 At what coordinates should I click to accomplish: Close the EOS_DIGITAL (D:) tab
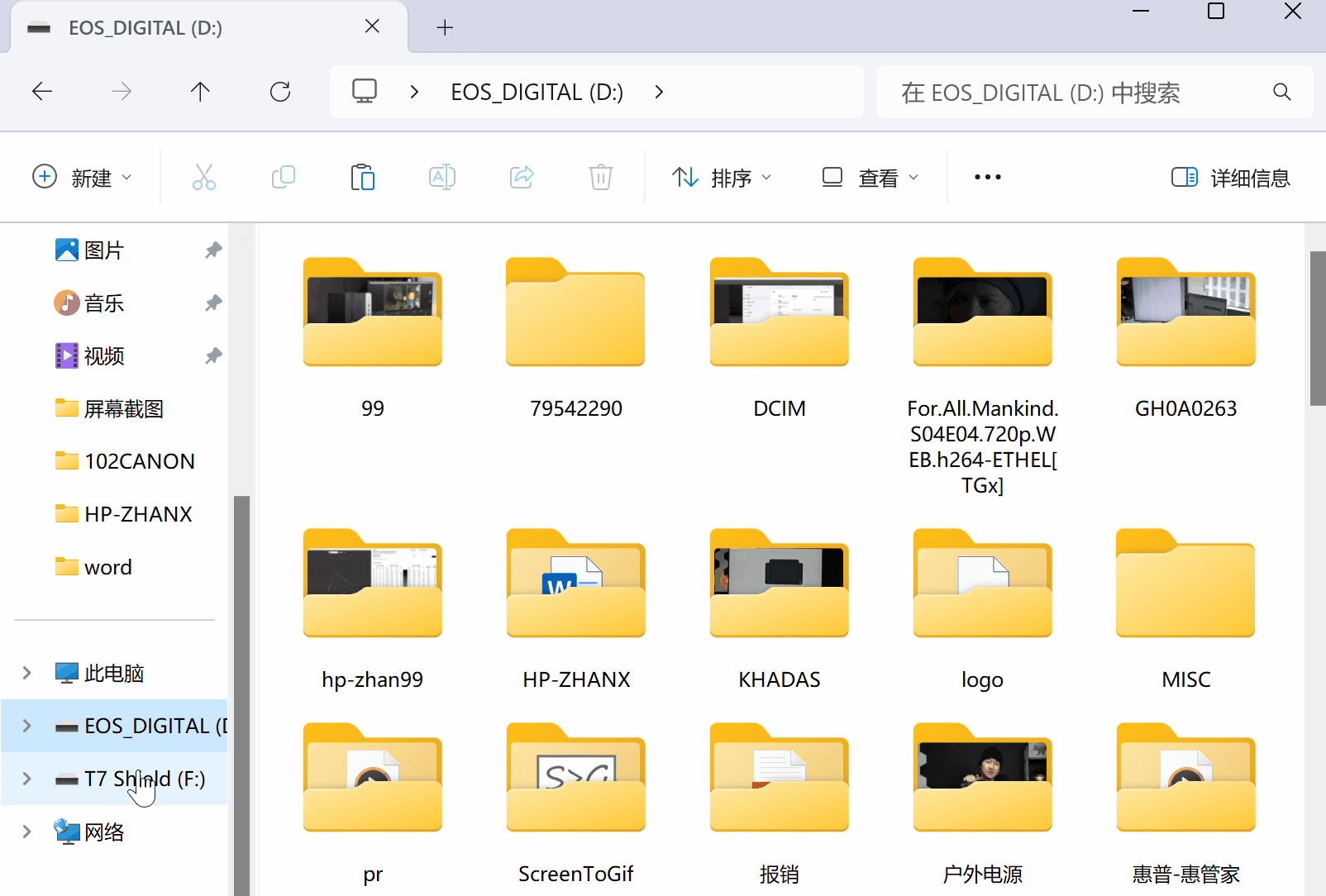[x=372, y=26]
